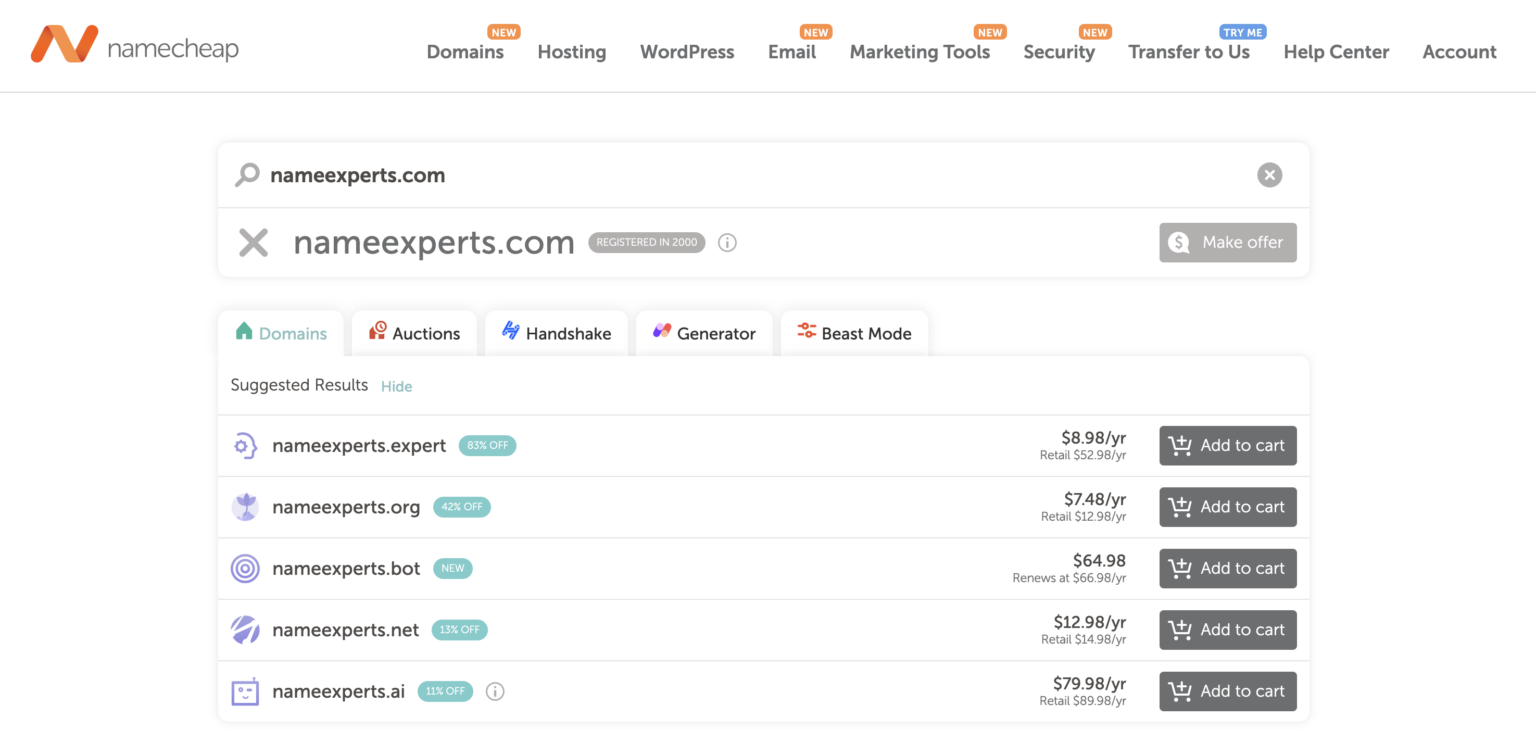The image size is (1536, 730).
Task: Click the .net domain planet icon
Action: tap(245, 630)
